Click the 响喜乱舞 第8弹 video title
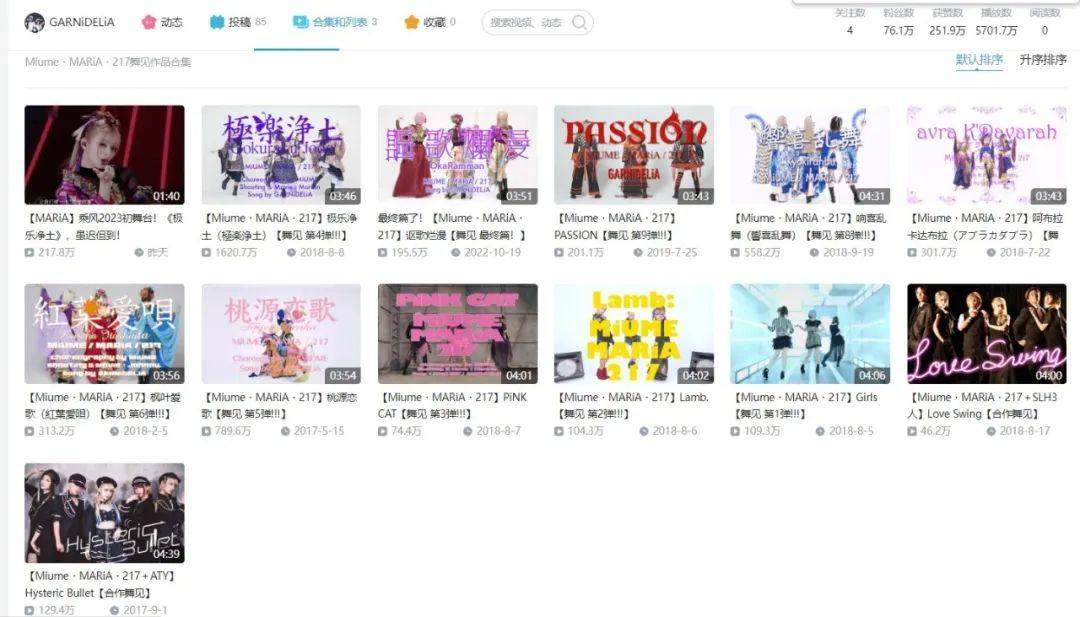The width and height of the screenshot is (1080, 617). (809, 227)
